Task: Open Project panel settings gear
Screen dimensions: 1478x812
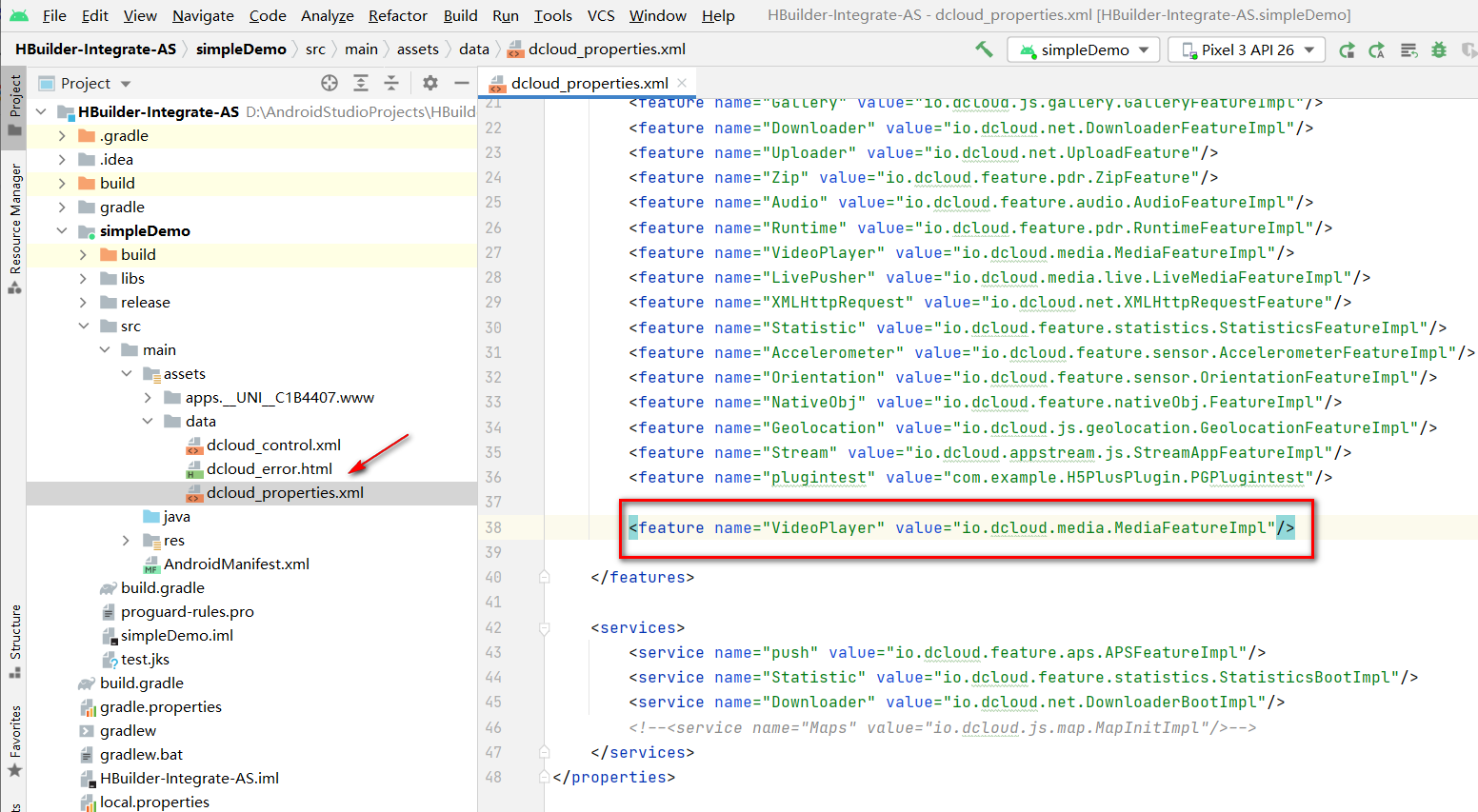Action: tap(430, 83)
